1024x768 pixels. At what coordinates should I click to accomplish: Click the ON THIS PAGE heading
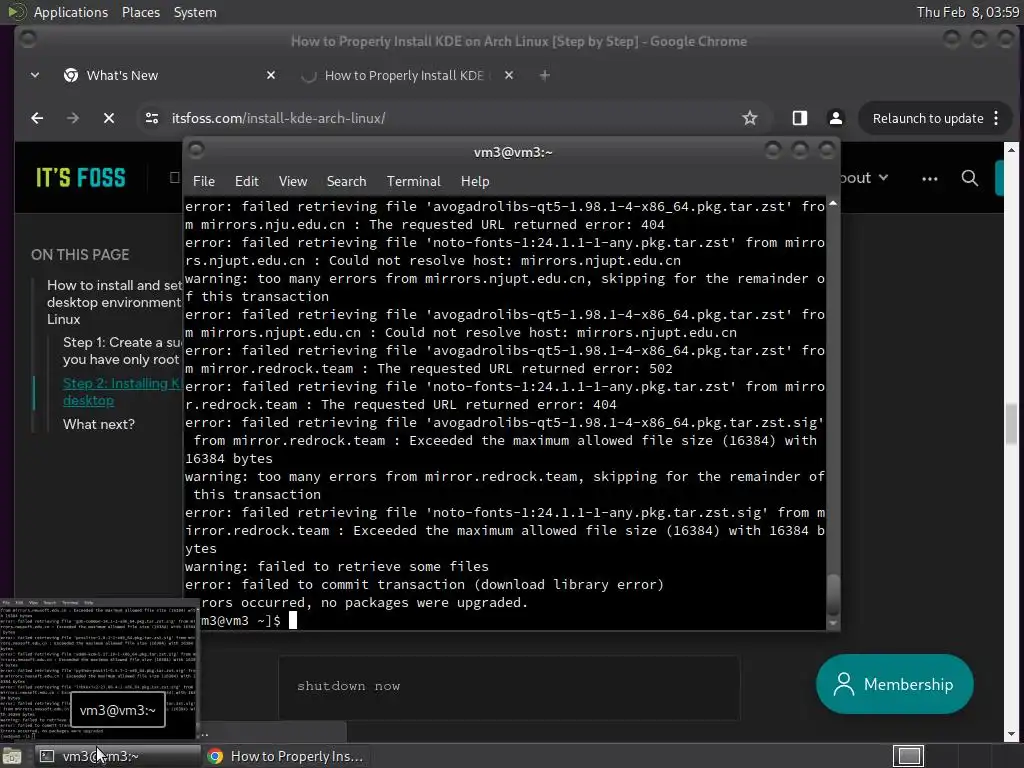point(80,255)
